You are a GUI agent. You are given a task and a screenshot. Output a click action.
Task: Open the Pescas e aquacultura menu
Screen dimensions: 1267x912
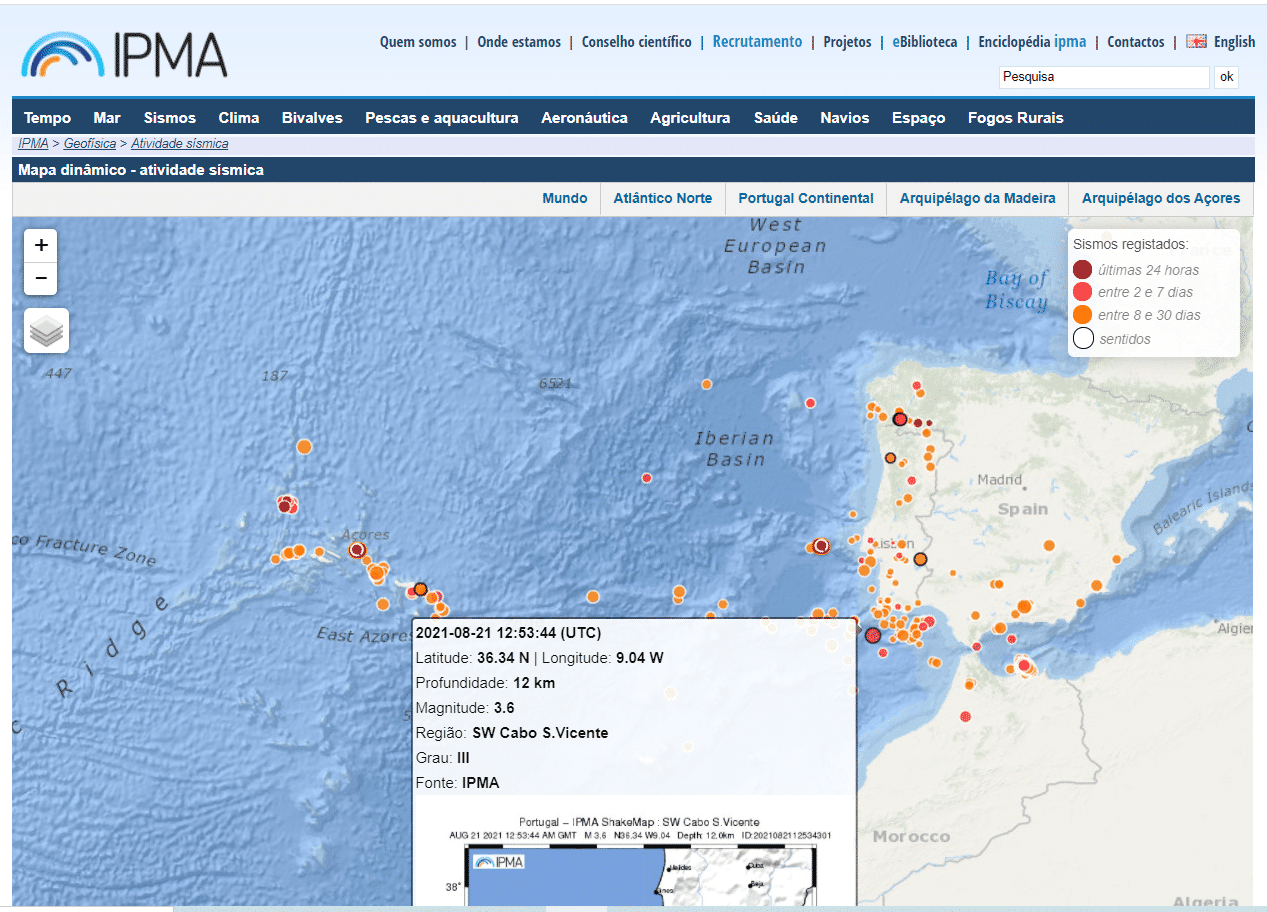tap(441, 118)
